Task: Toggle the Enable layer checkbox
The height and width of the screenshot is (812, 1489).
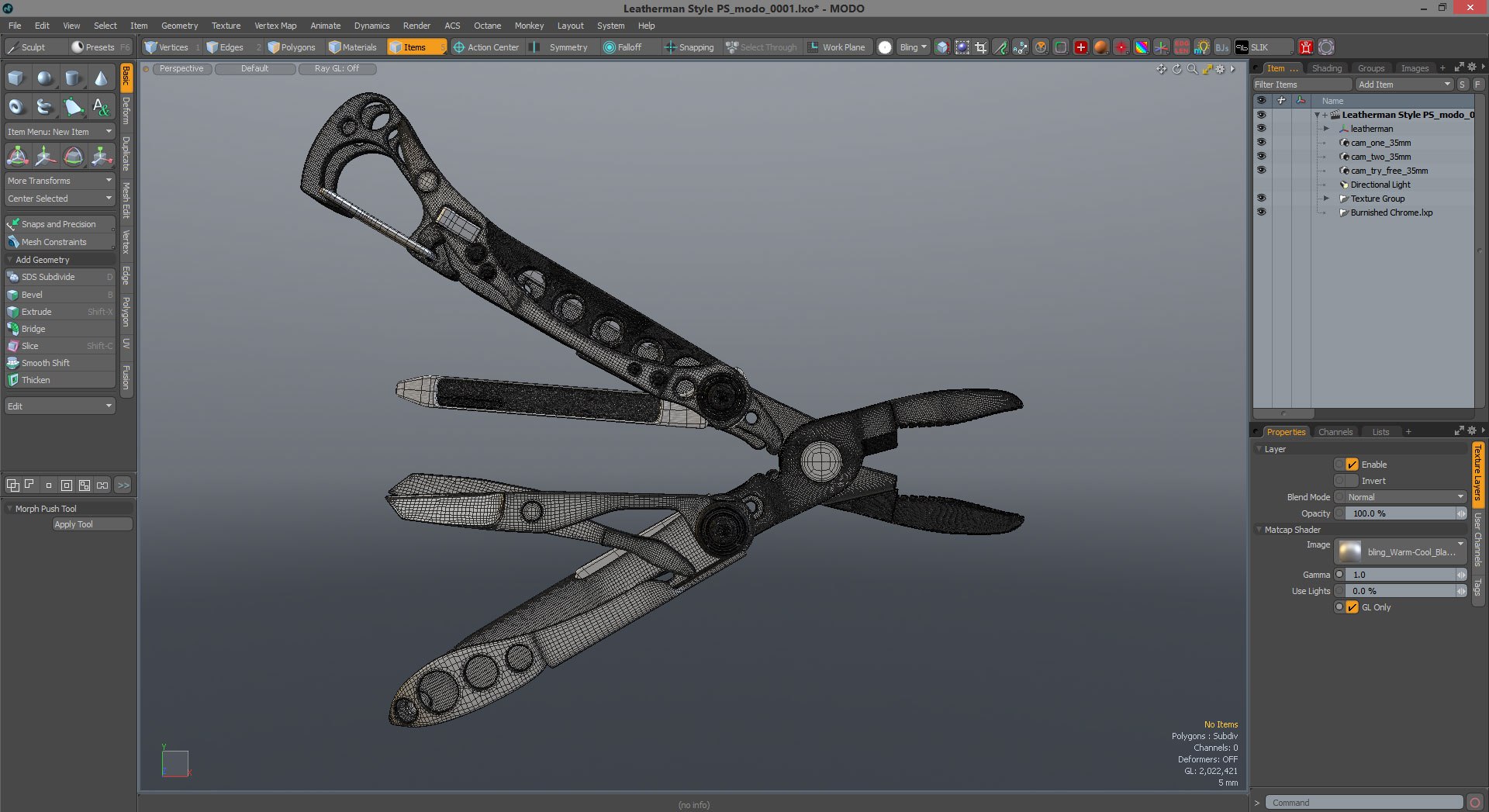Action: 1352,465
